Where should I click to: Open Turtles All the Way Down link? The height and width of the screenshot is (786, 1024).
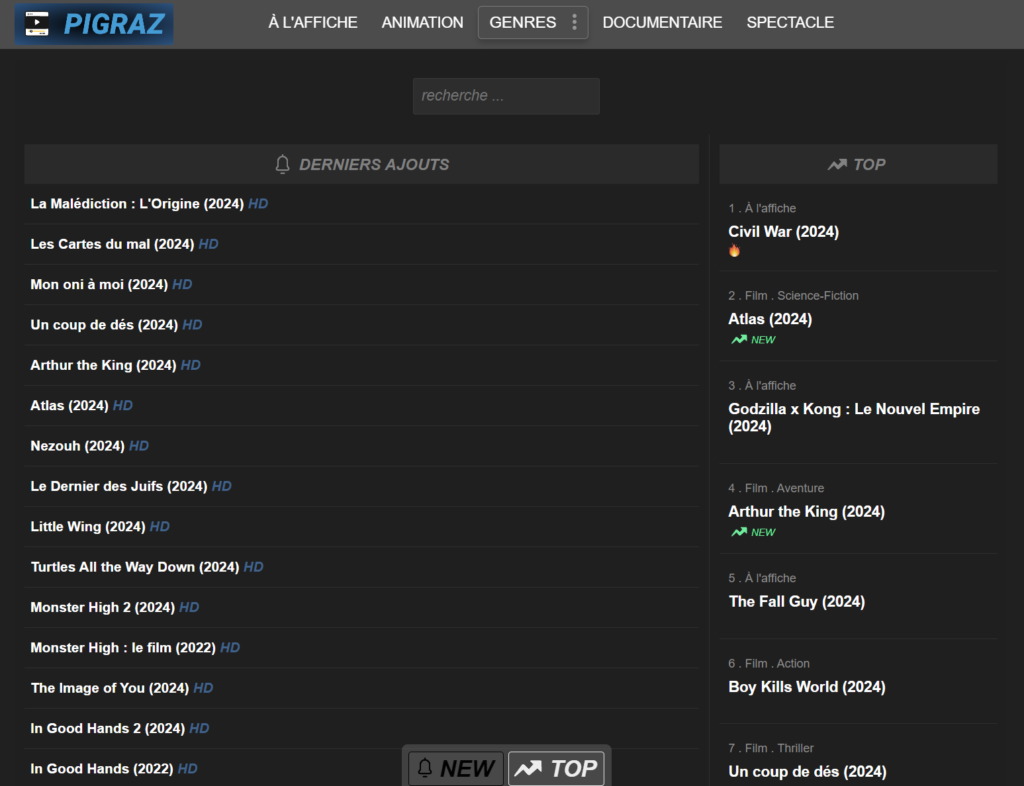135,567
